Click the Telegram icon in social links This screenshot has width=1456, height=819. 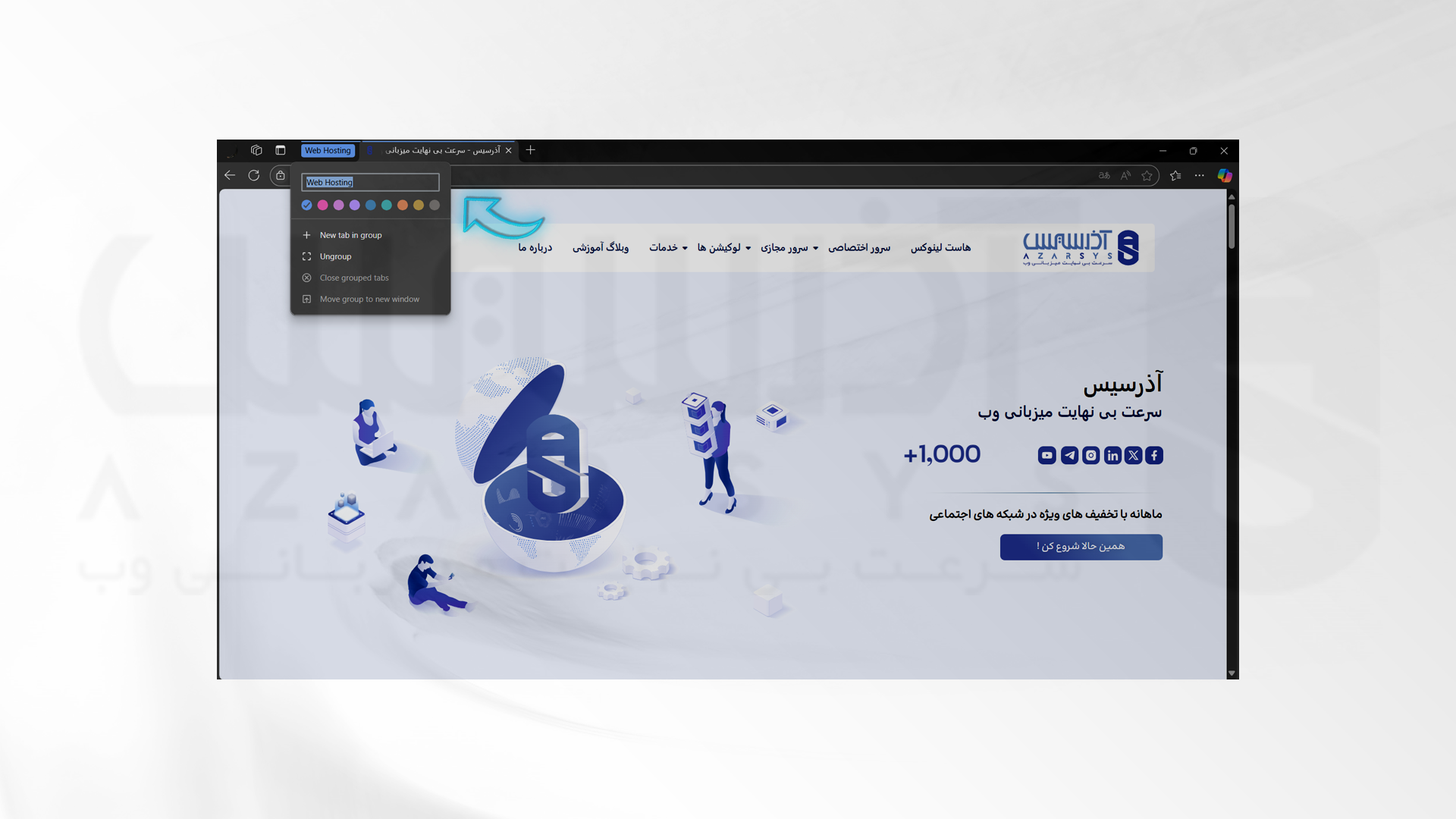coord(1068,454)
